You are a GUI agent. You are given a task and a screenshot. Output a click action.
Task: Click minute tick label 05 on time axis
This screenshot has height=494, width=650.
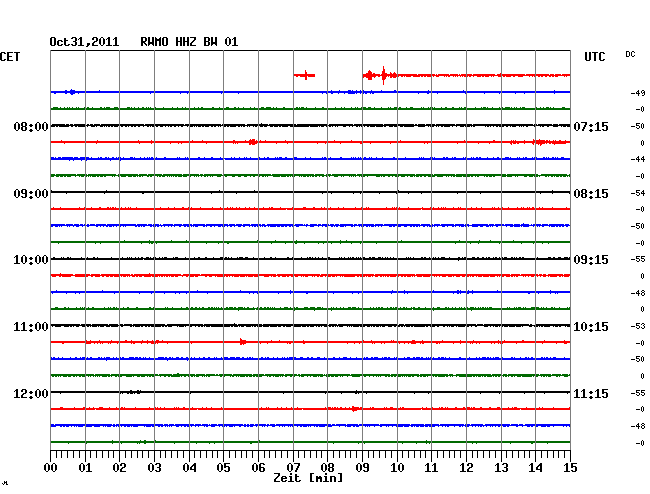click(223, 467)
